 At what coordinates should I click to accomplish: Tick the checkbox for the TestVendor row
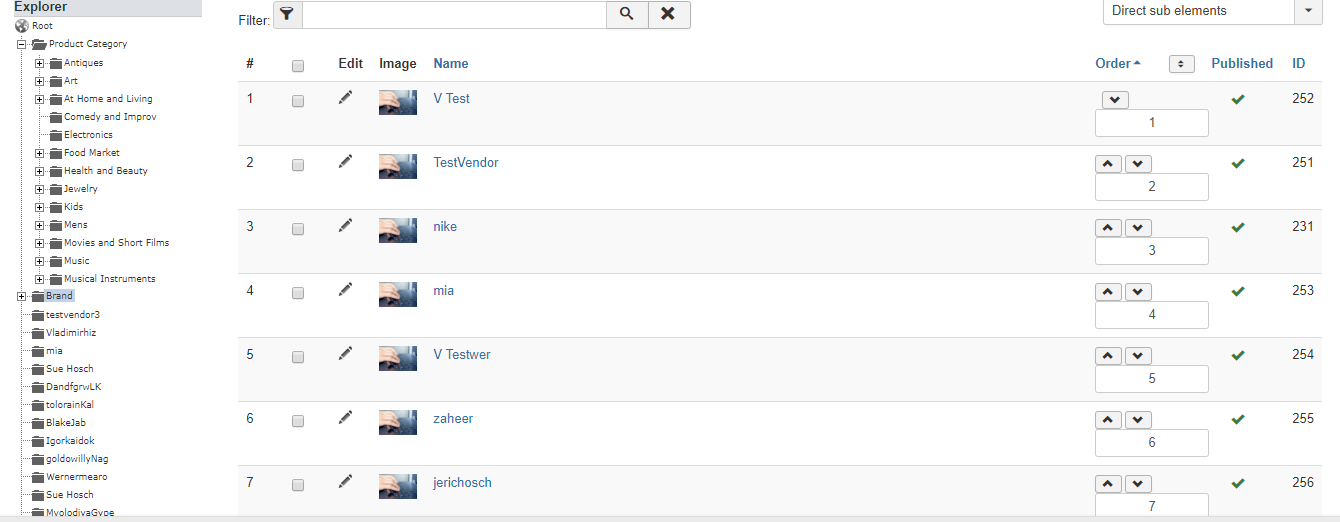pyautogui.click(x=298, y=165)
